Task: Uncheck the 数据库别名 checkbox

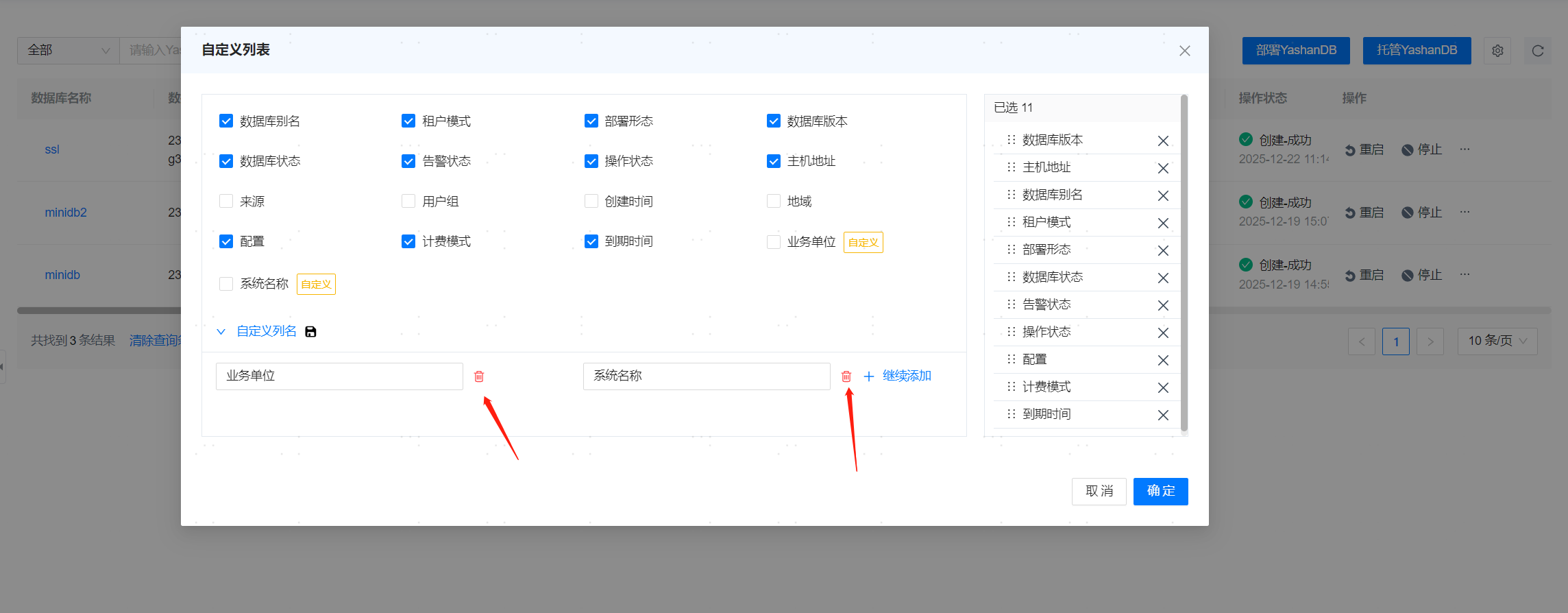Action: tap(226, 121)
